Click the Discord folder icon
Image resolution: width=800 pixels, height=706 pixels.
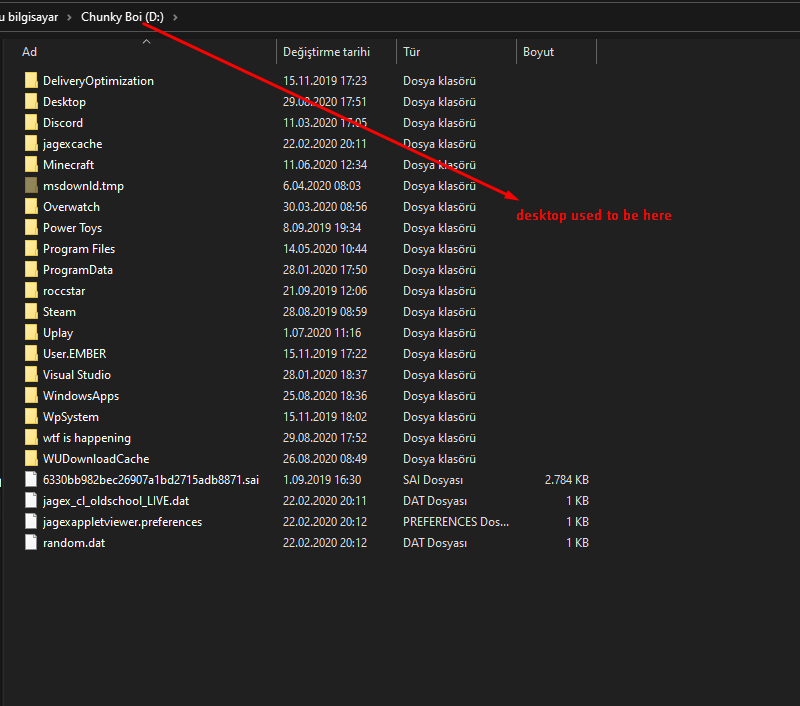[x=31, y=122]
